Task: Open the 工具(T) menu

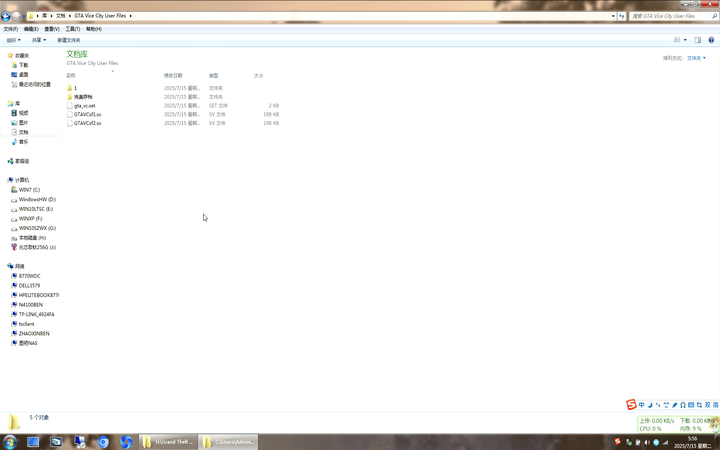Action: pos(73,29)
